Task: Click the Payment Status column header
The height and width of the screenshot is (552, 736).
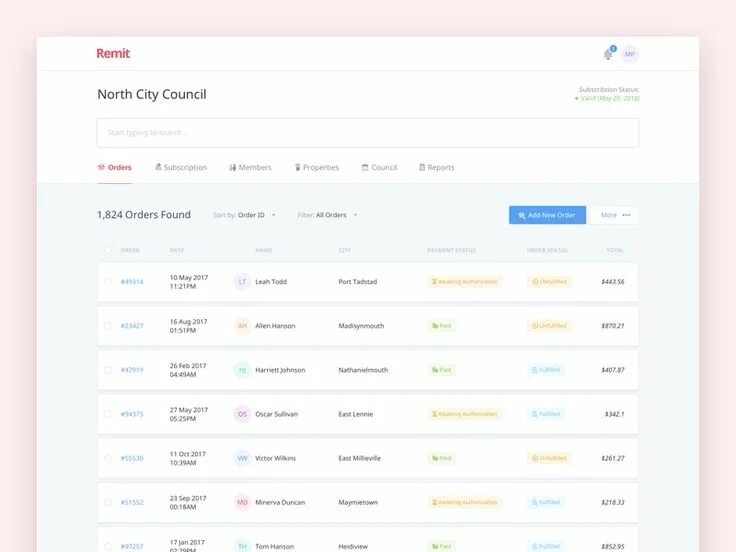Action: (x=452, y=250)
